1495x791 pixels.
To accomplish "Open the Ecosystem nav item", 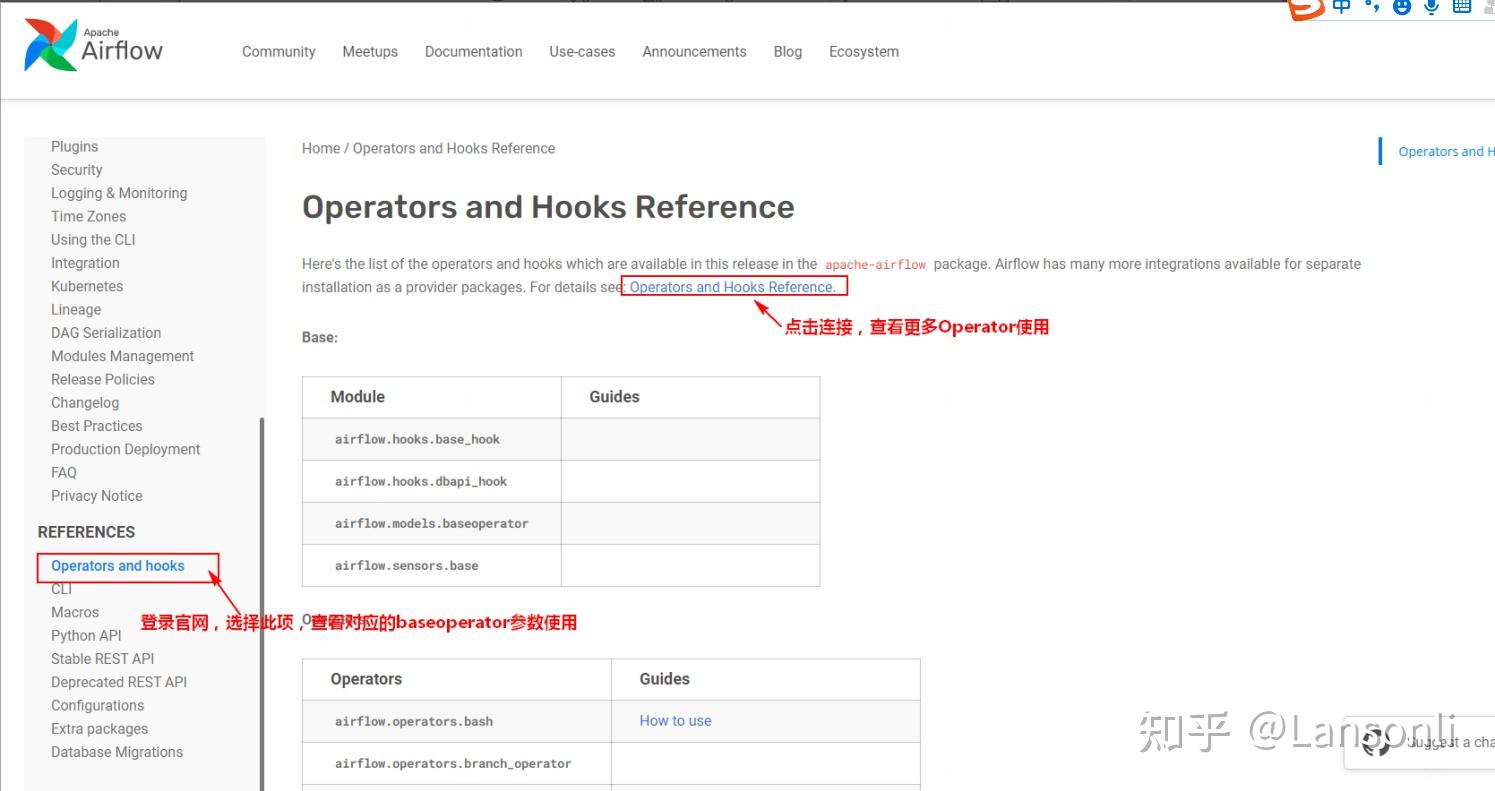I will (864, 52).
